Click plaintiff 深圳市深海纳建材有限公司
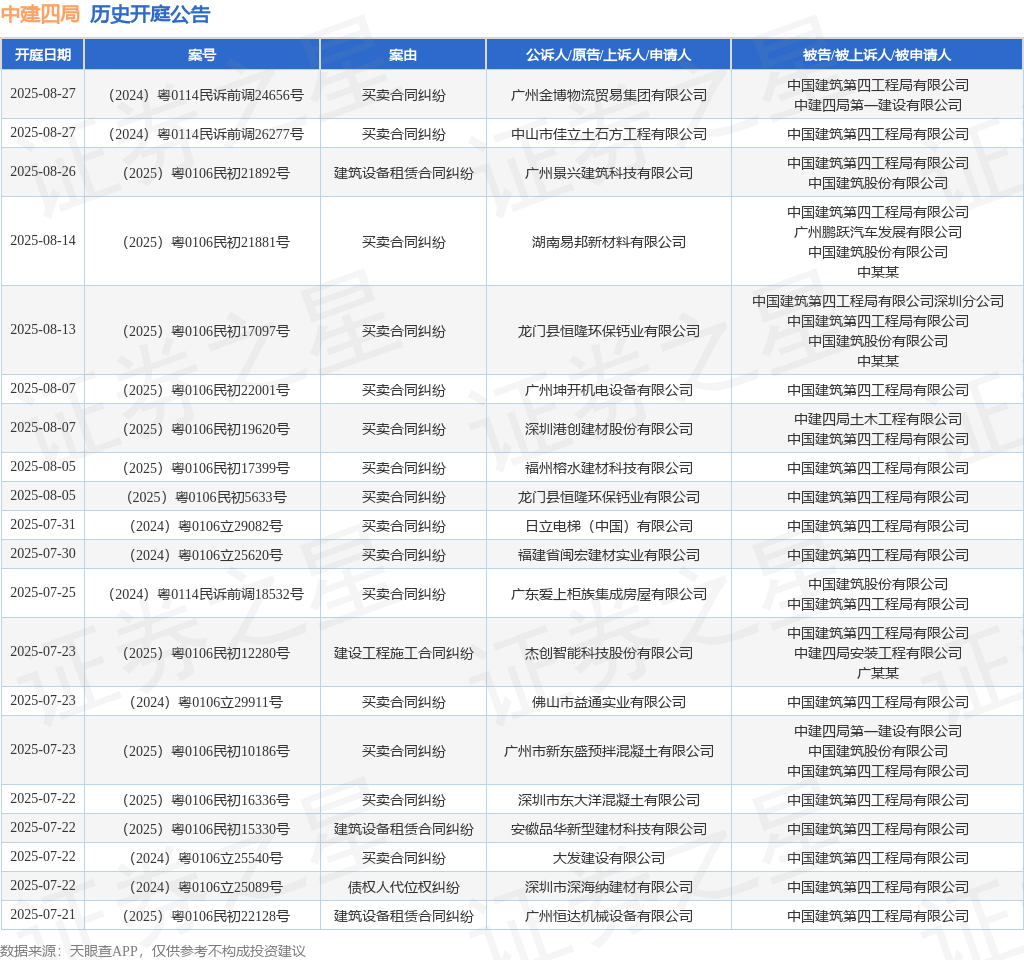Screen dimensions: 1024x960 609,888
